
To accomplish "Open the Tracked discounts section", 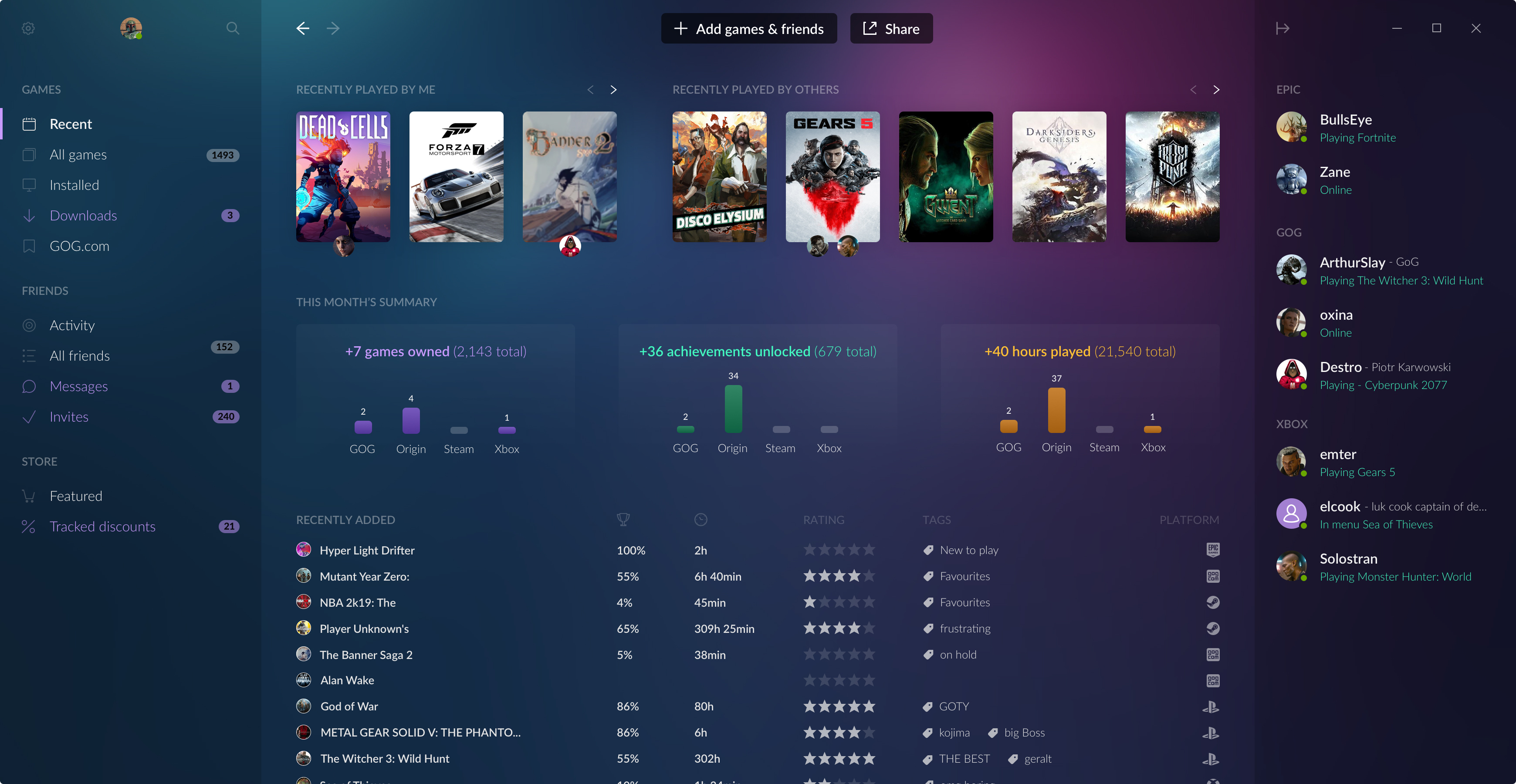I will tap(102, 525).
